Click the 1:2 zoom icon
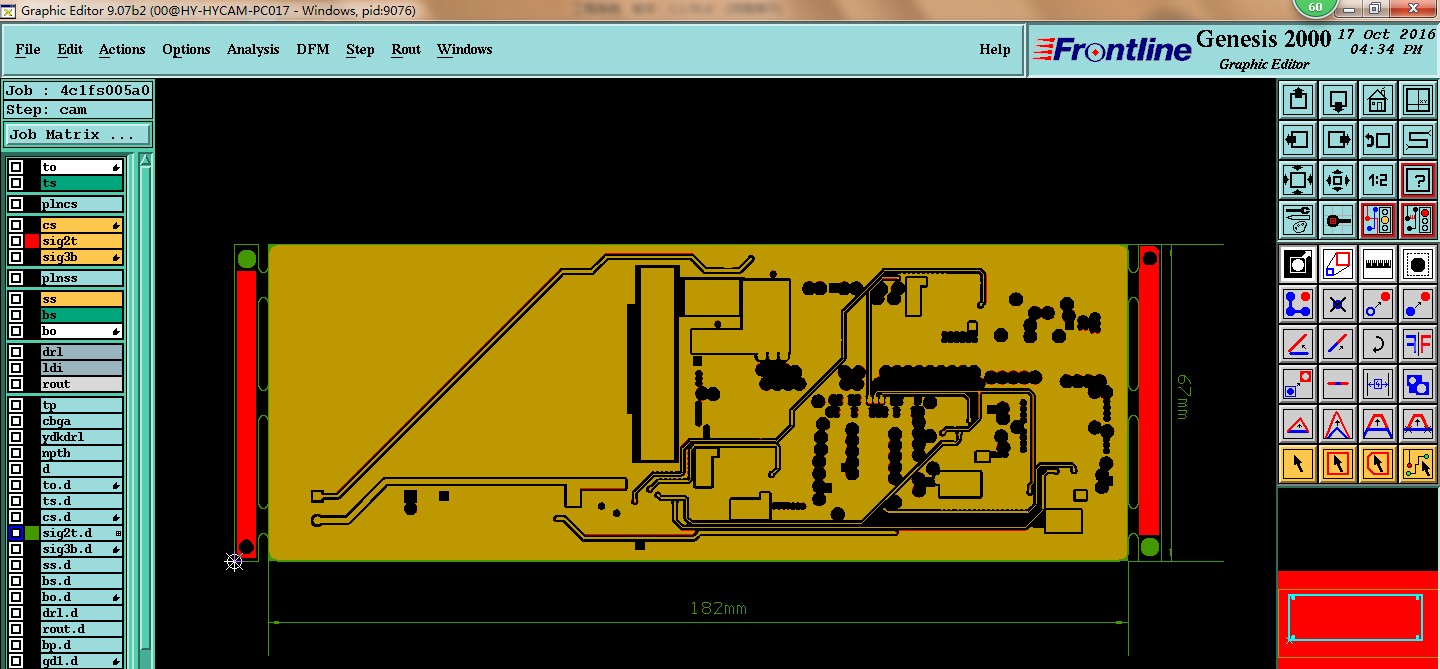 [1378, 180]
